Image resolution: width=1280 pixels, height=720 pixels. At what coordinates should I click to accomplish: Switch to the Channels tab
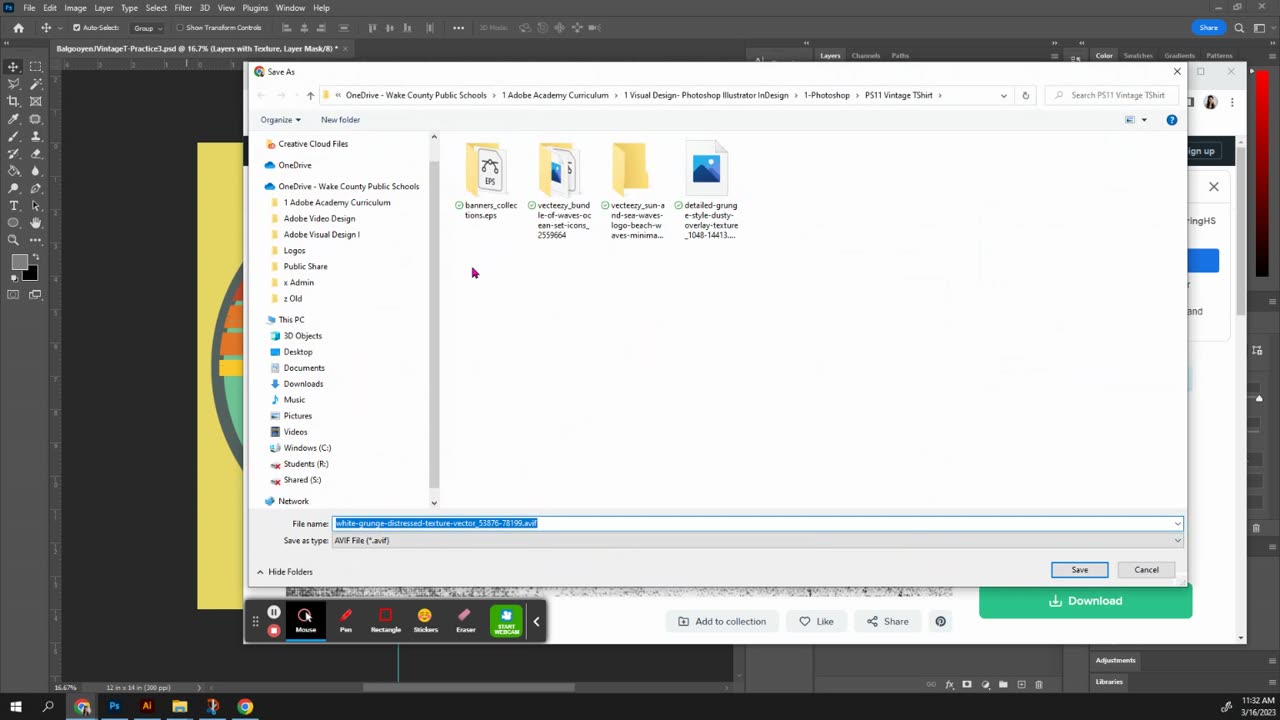point(866,56)
